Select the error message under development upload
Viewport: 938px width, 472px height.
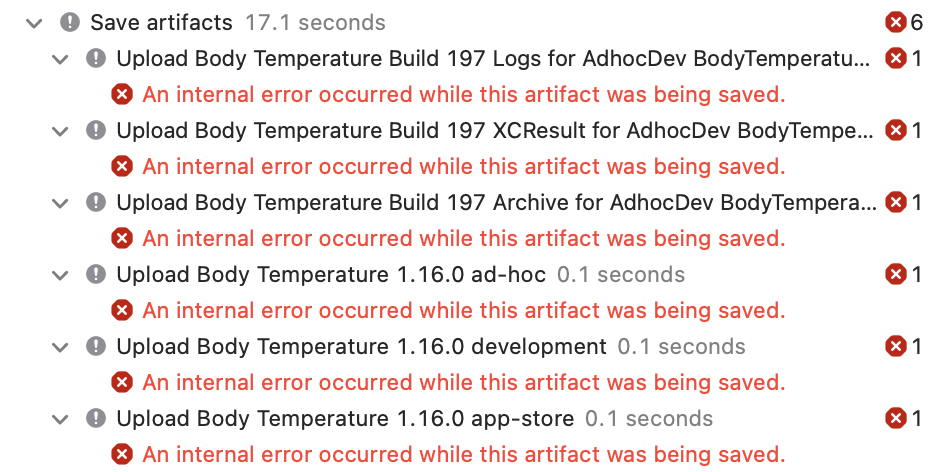(x=464, y=382)
